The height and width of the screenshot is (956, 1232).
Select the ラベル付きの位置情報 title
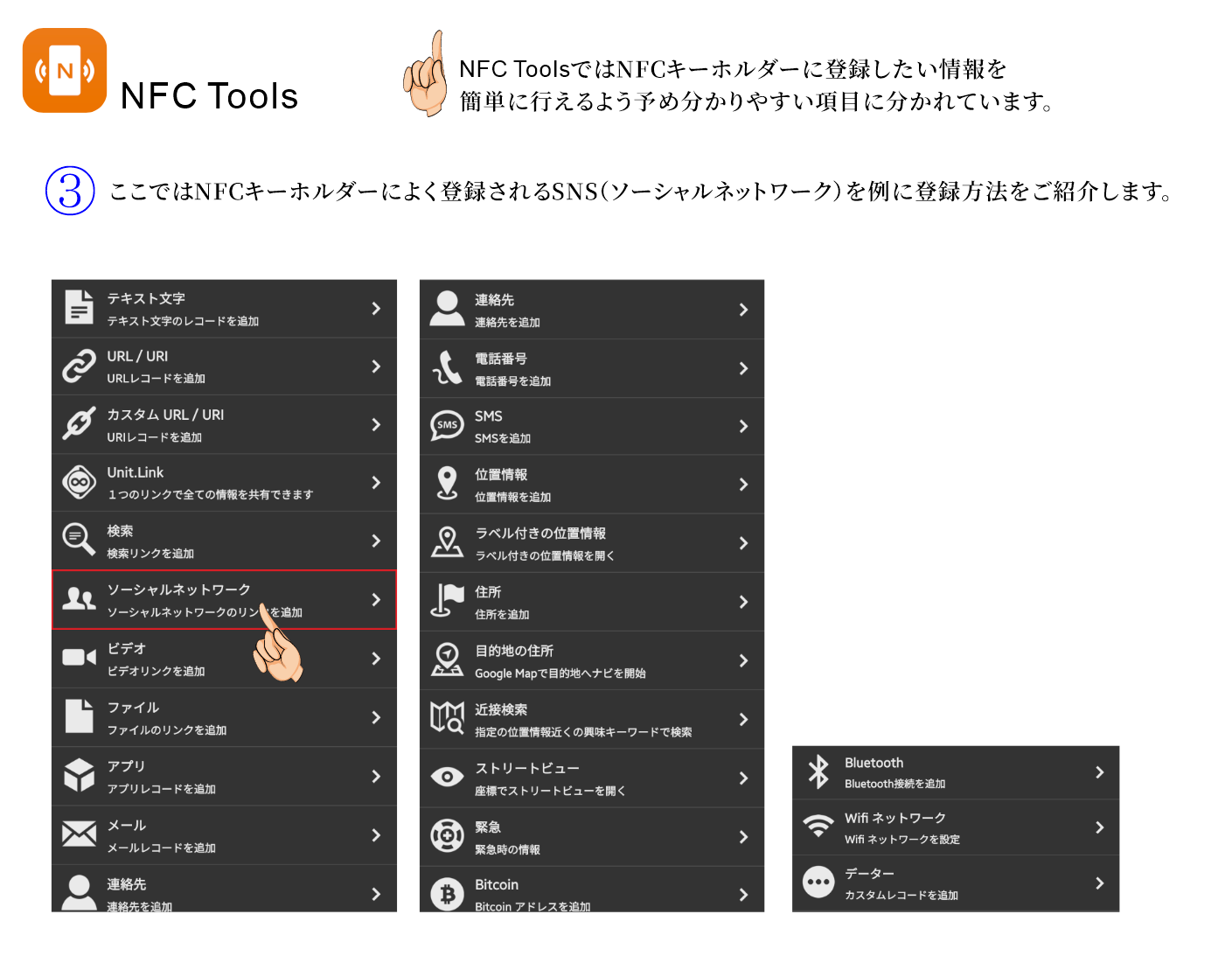pos(540,533)
